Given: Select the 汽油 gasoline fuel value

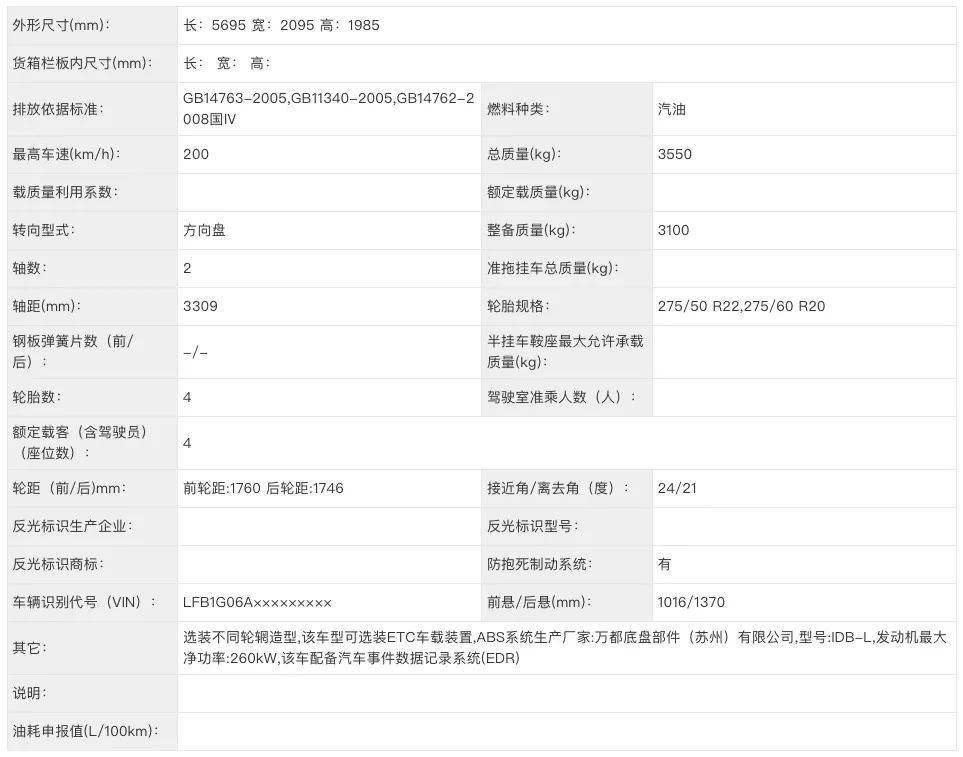Looking at the screenshot, I should click(671, 110).
